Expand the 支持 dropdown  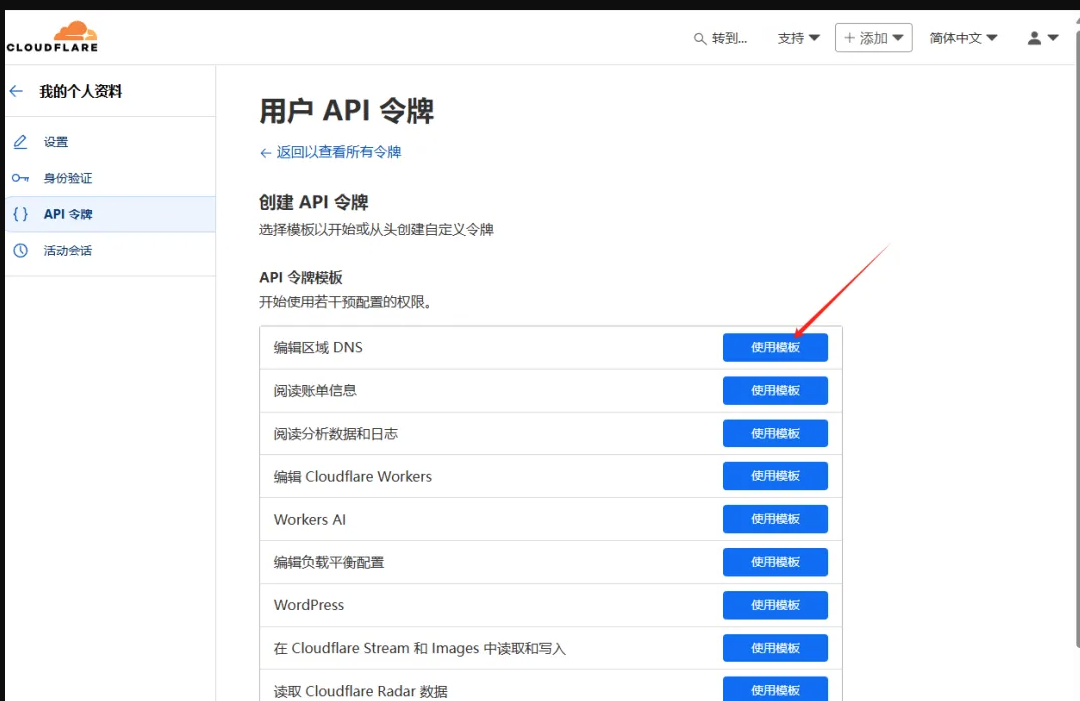coord(799,38)
